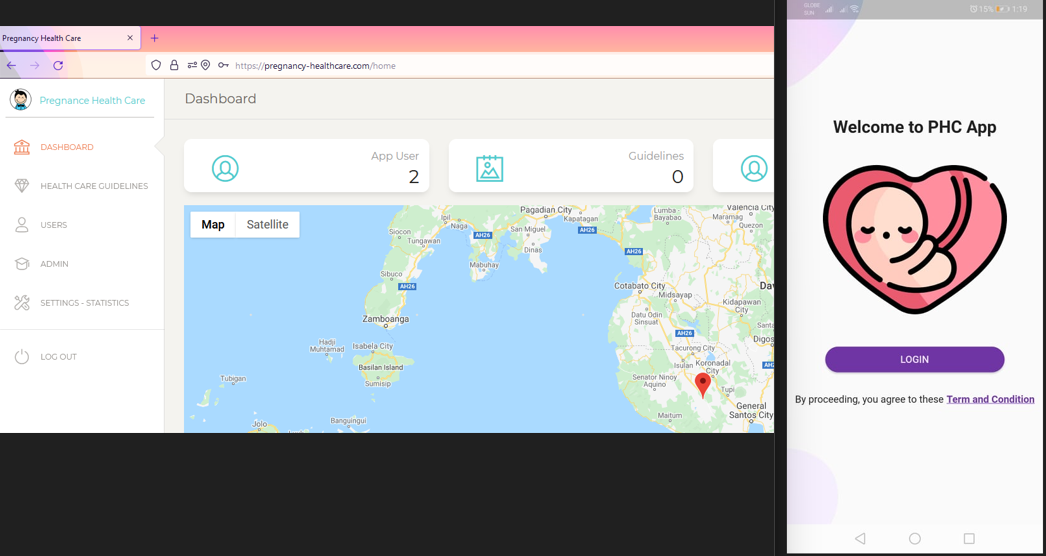
Task: Click the third card's profile icon
Action: [x=754, y=168]
